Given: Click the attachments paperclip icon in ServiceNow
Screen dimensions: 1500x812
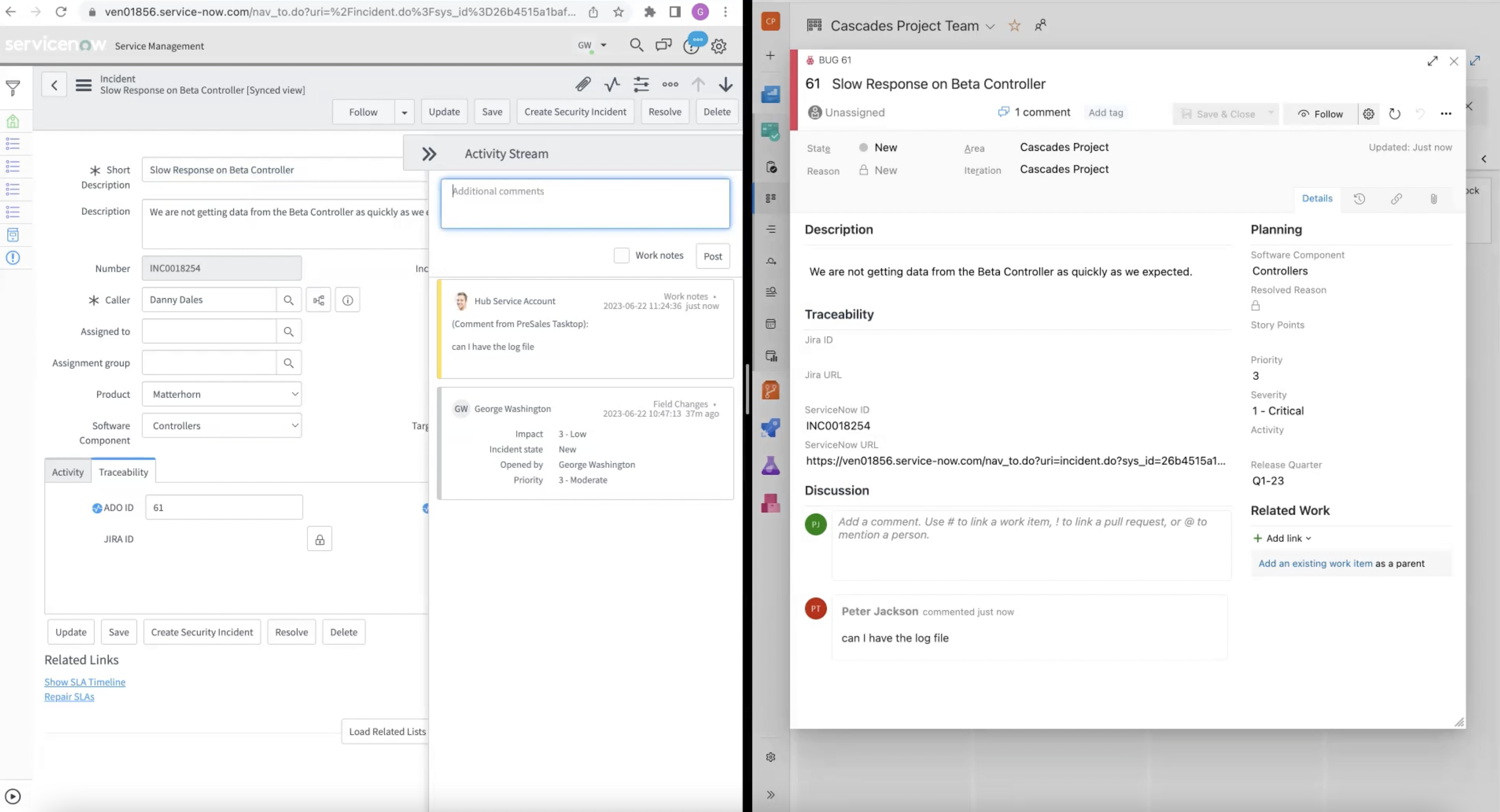Looking at the screenshot, I should point(583,84).
